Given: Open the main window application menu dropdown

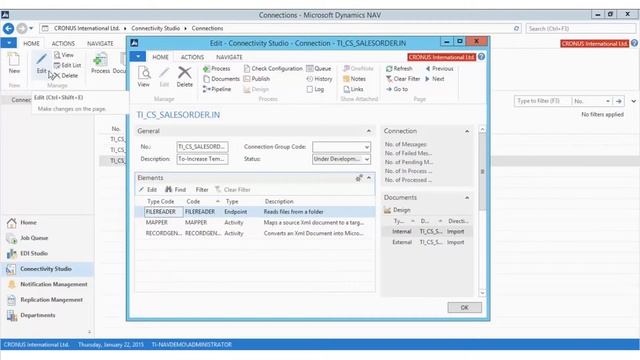Looking at the screenshot, I should click(x=9, y=42).
